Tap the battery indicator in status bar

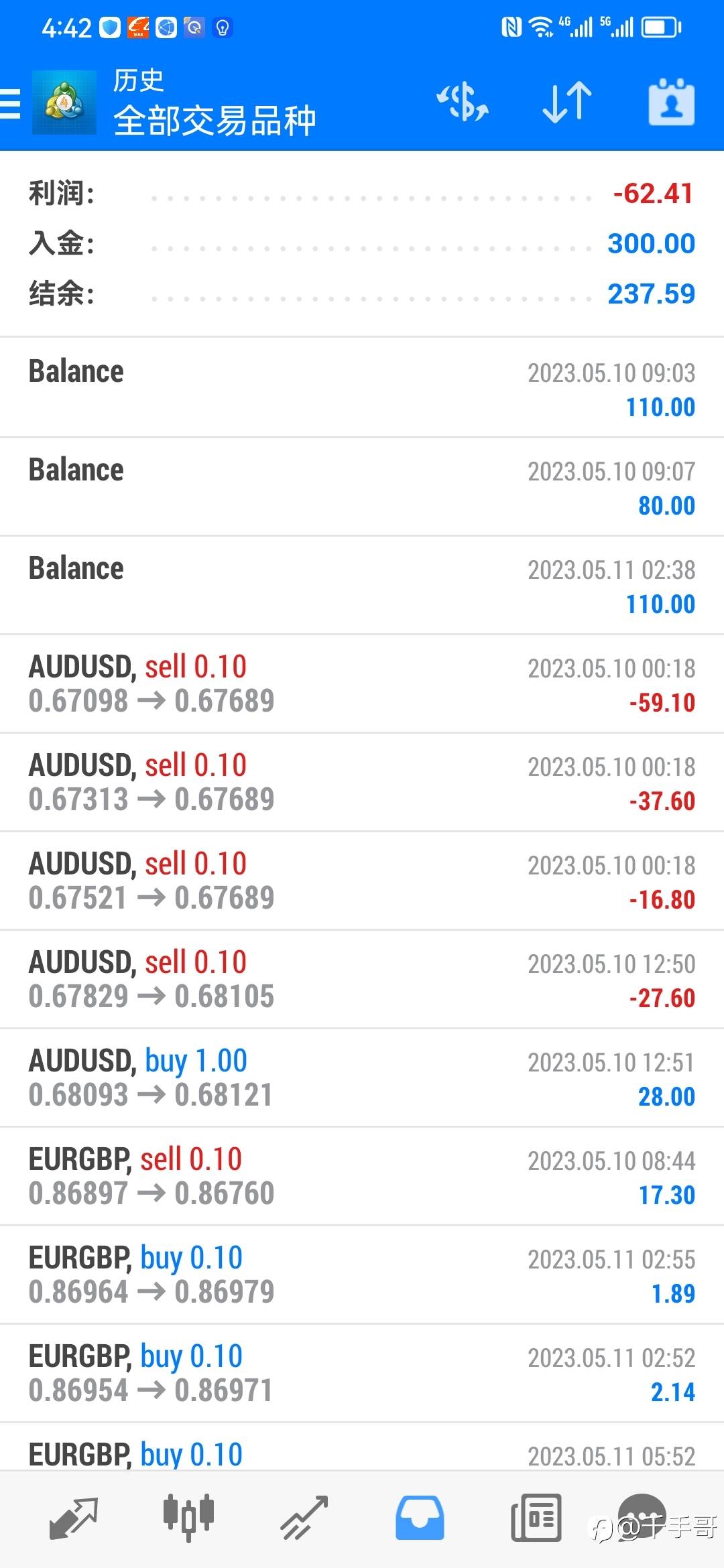tap(661, 27)
